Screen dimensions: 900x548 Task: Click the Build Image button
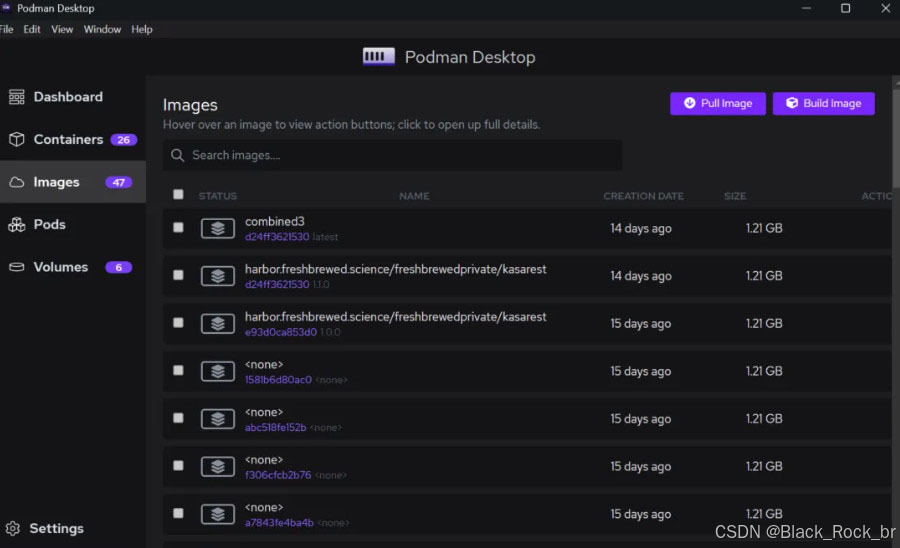coord(824,103)
